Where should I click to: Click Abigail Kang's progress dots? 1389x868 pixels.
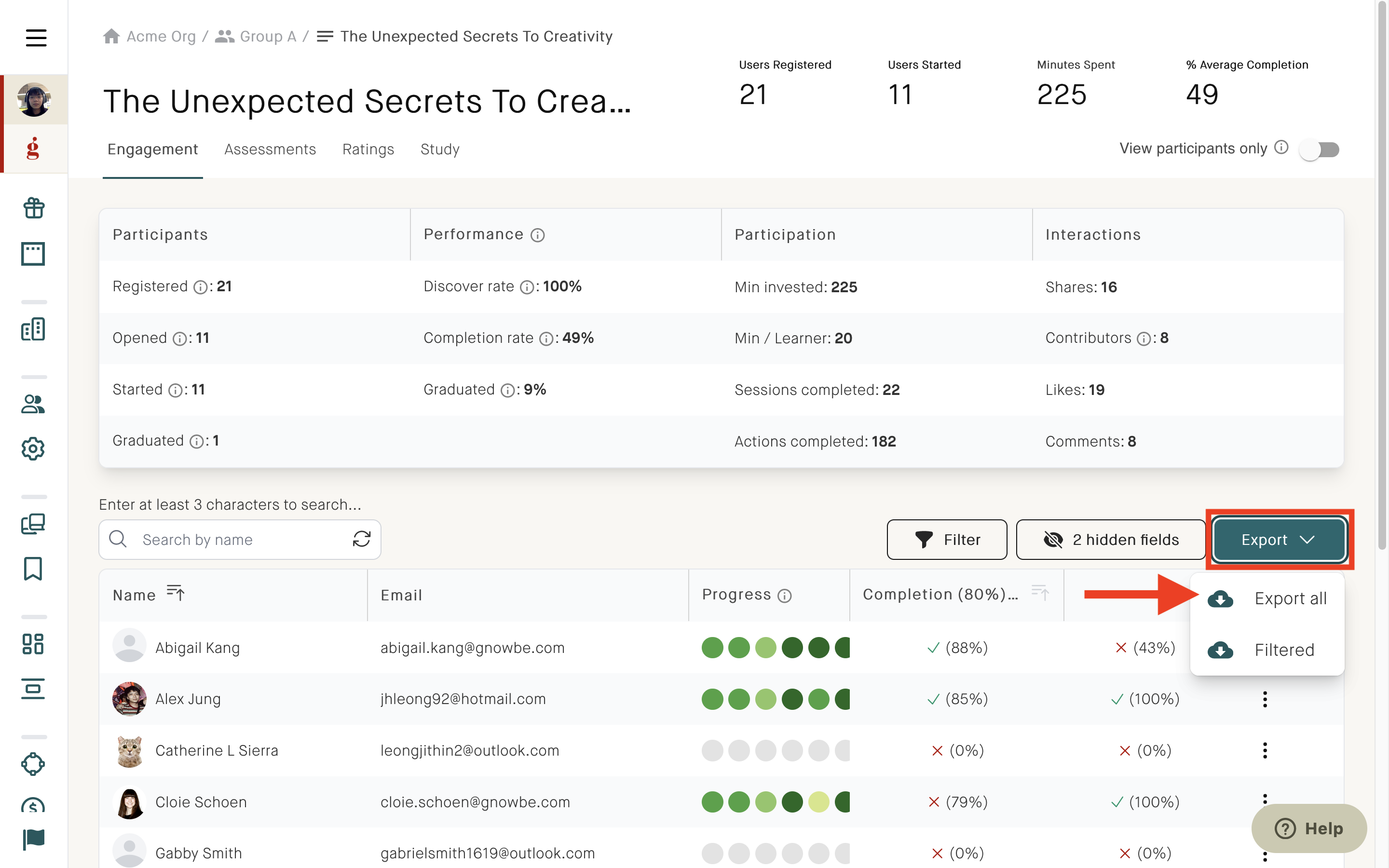coord(776,648)
